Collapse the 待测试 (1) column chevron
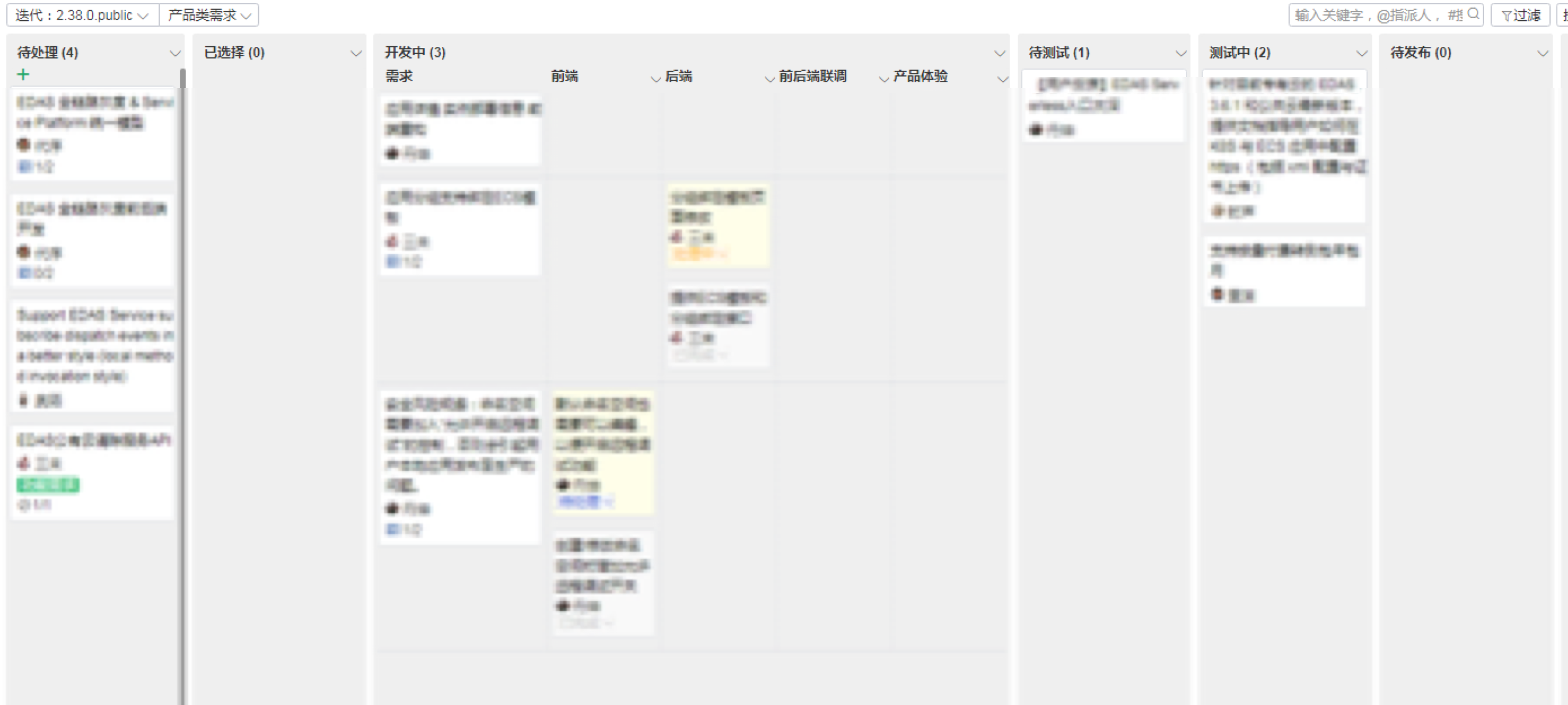Viewport: 1568px width, 705px height. click(x=1180, y=53)
